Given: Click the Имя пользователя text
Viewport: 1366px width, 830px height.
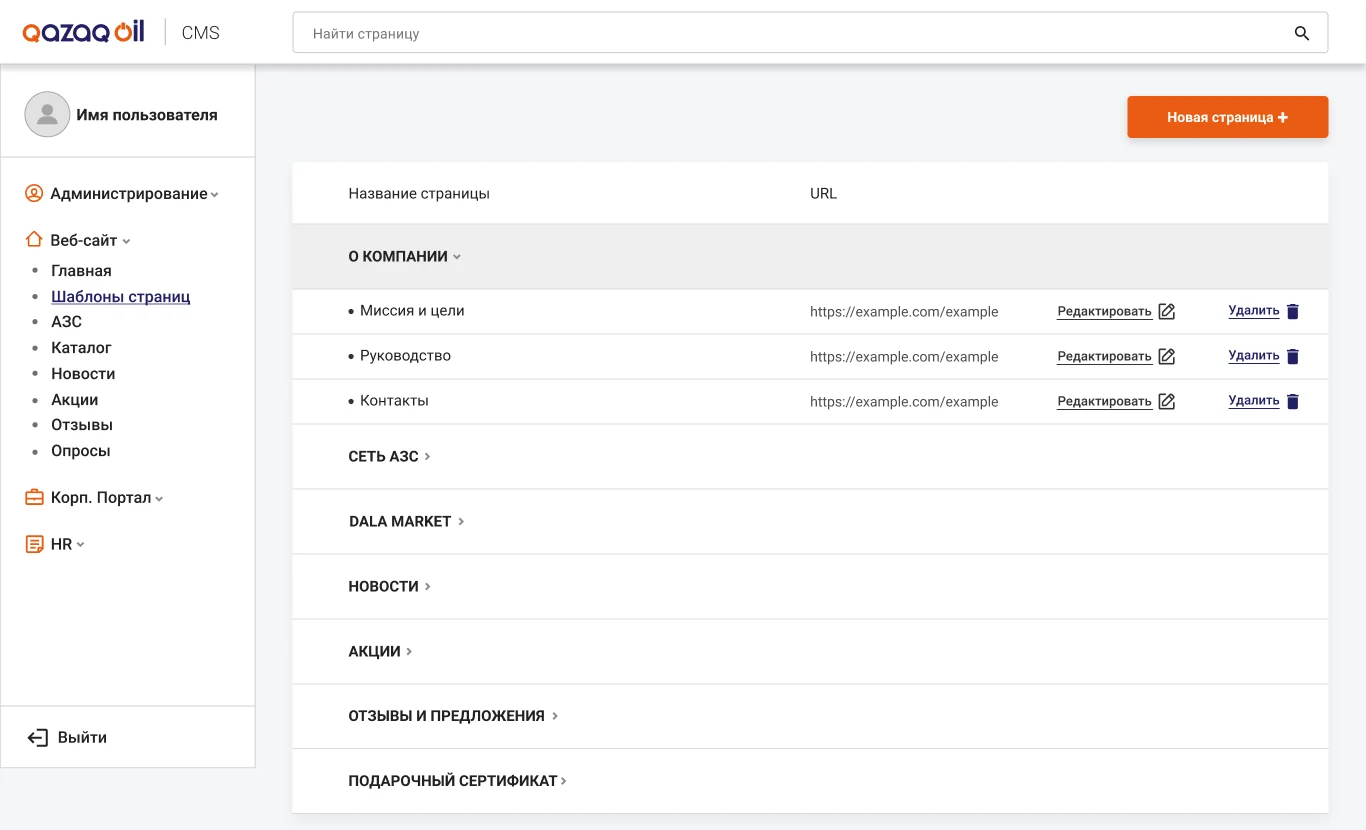Looking at the screenshot, I should [147, 115].
